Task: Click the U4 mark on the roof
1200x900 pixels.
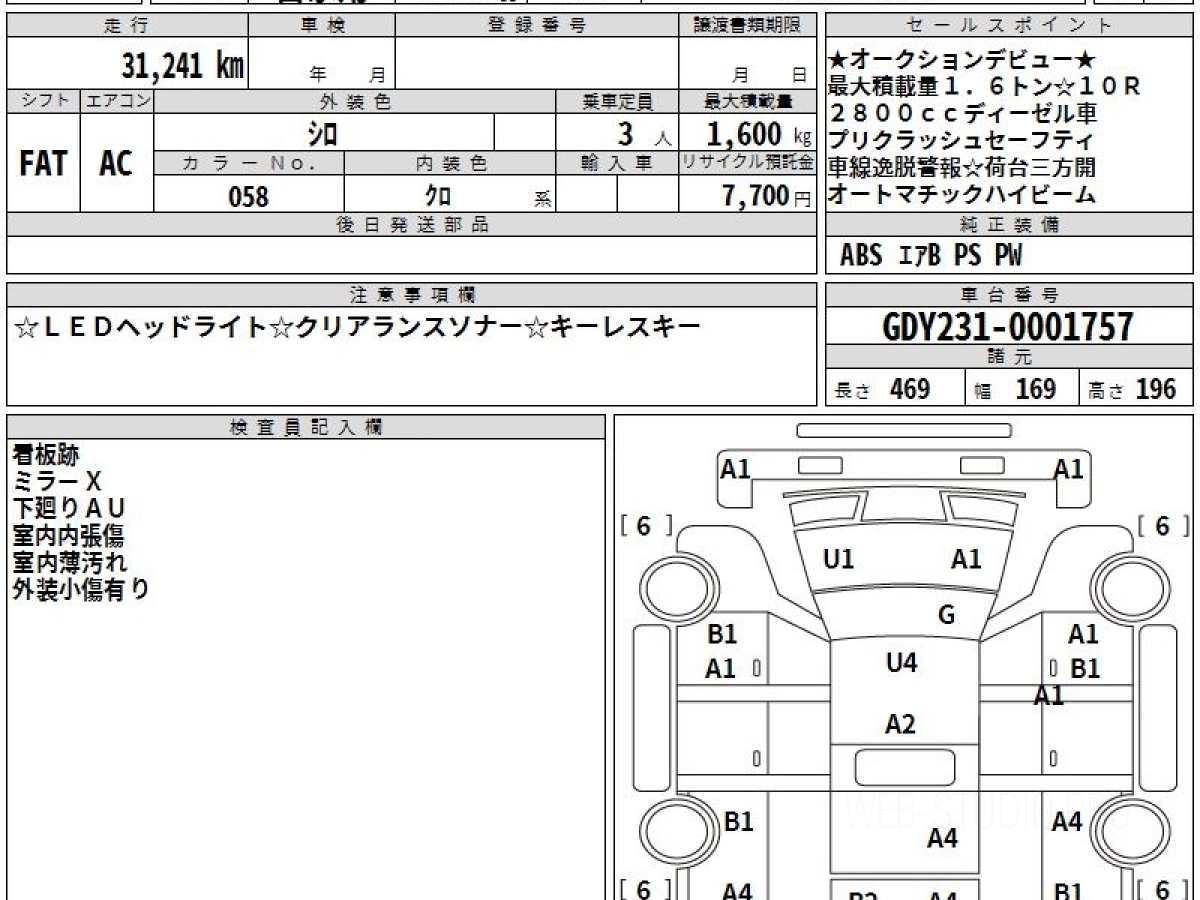Action: [x=901, y=662]
